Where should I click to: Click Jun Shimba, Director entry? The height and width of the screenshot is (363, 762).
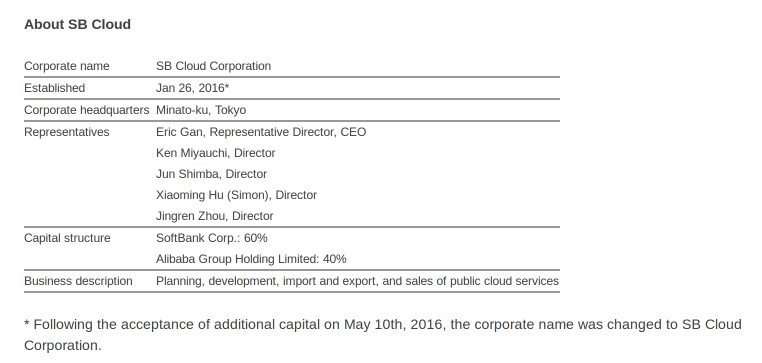click(211, 174)
